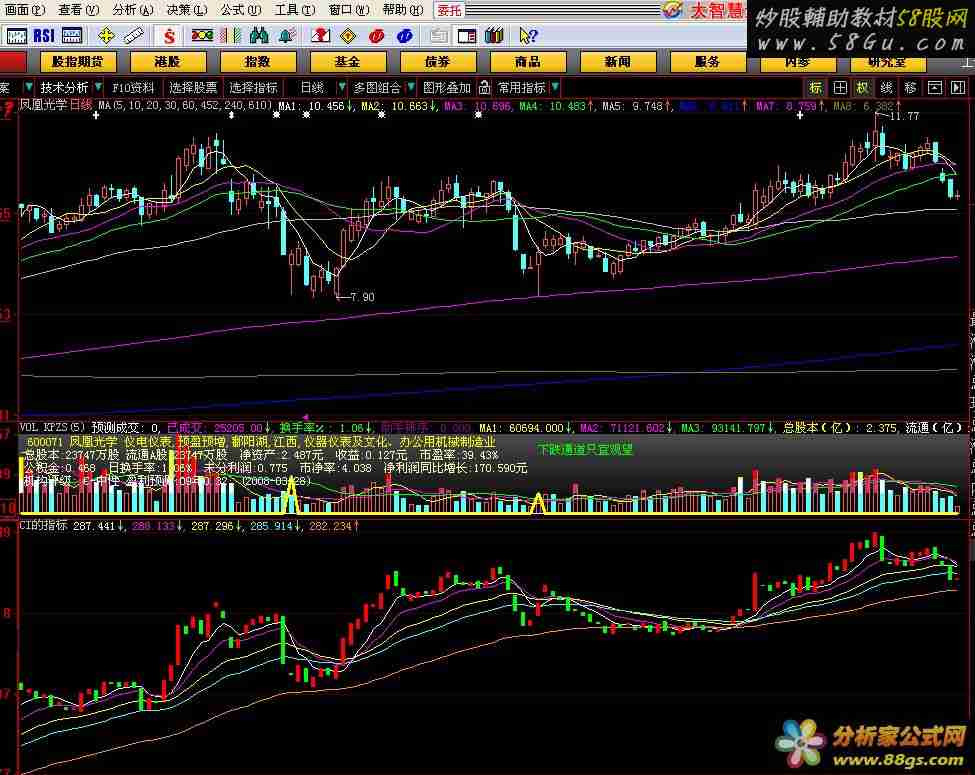Click 选择指标 to pick an indicator
This screenshot has height=775, width=975.
click(x=253, y=88)
